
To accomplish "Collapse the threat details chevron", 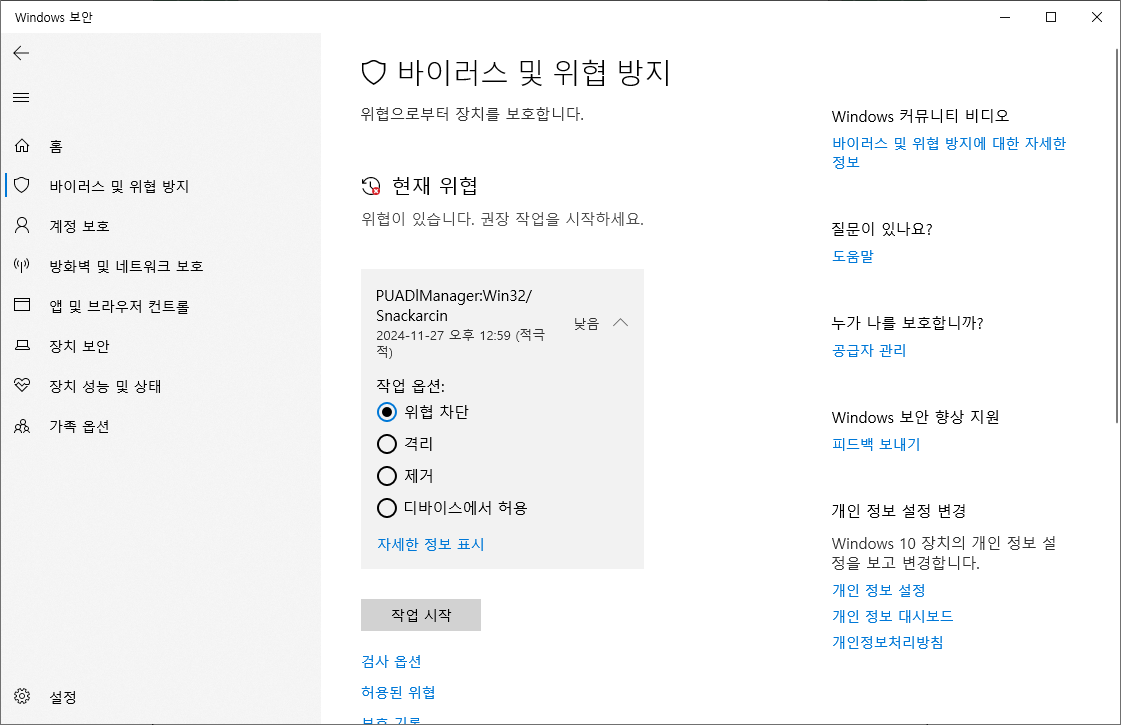I will point(621,323).
